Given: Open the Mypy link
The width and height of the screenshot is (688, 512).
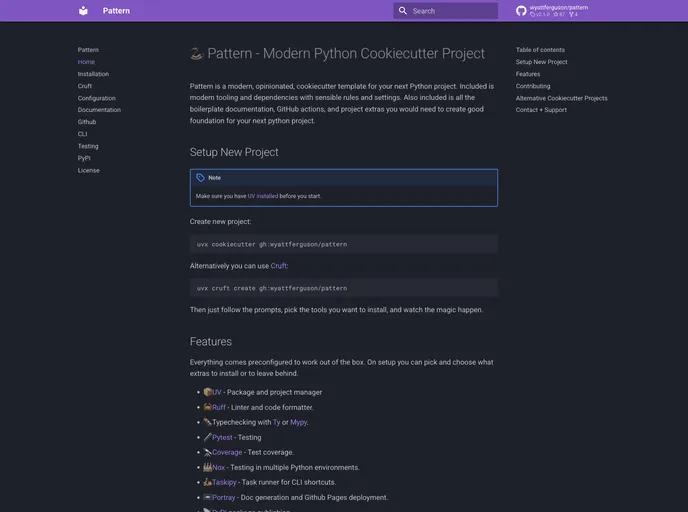Looking at the screenshot, I should (298, 422).
